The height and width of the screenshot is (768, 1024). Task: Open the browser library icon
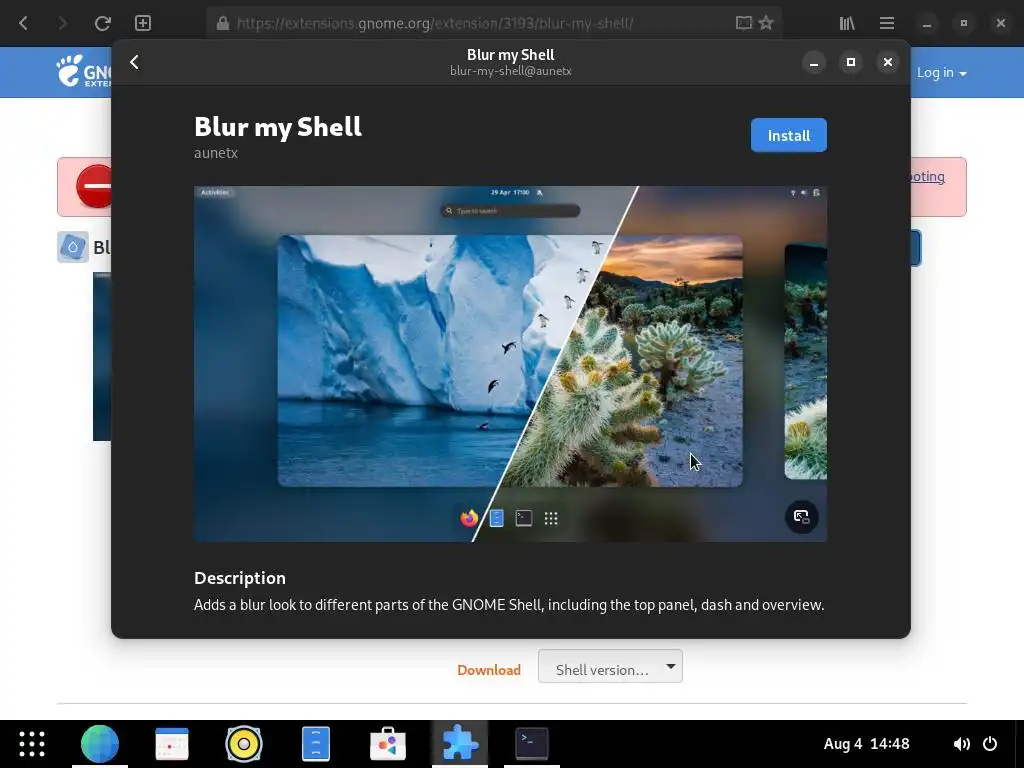(847, 24)
